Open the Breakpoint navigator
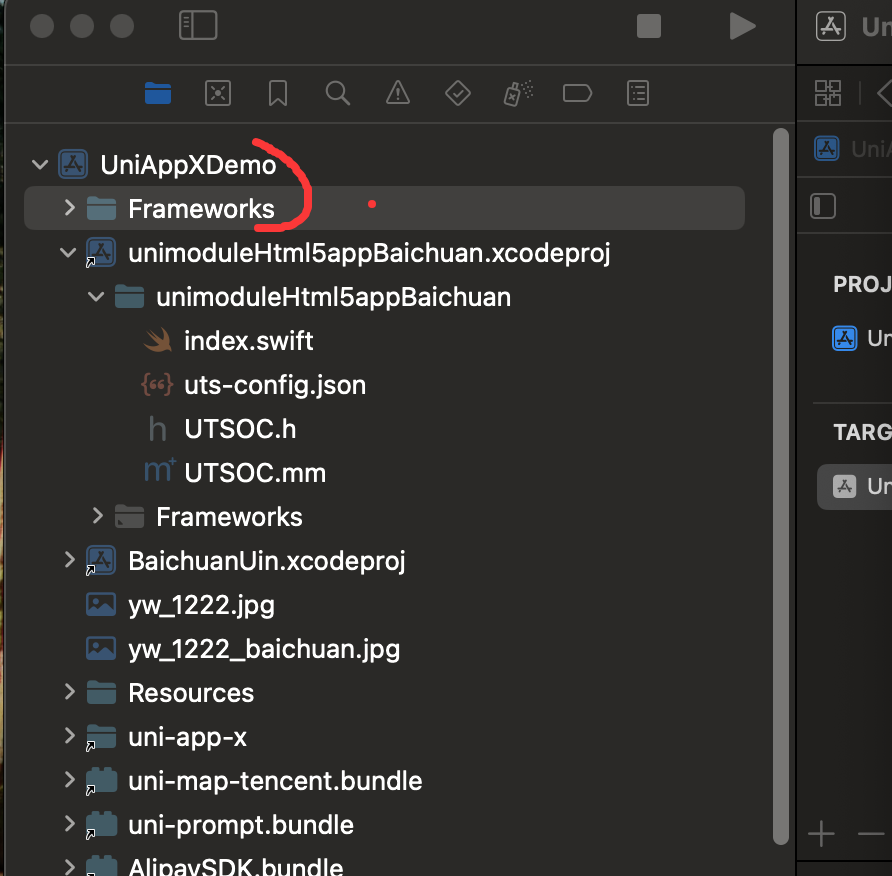The image size is (892, 876). coord(577,93)
